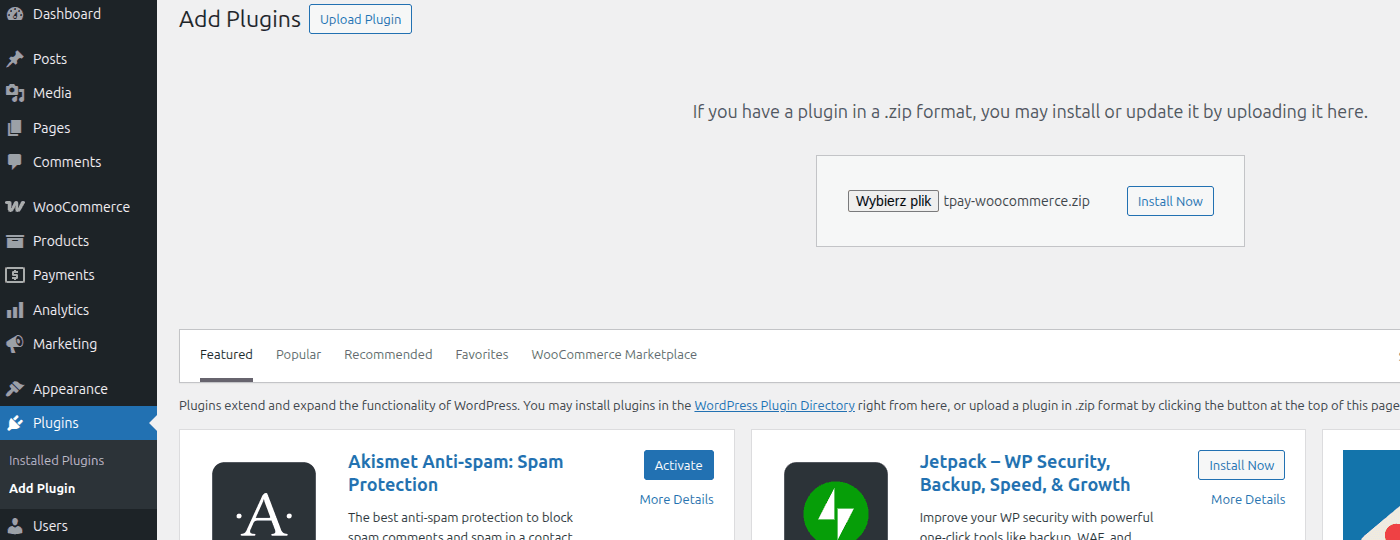Click the Analytics bar chart icon

pos(15,310)
